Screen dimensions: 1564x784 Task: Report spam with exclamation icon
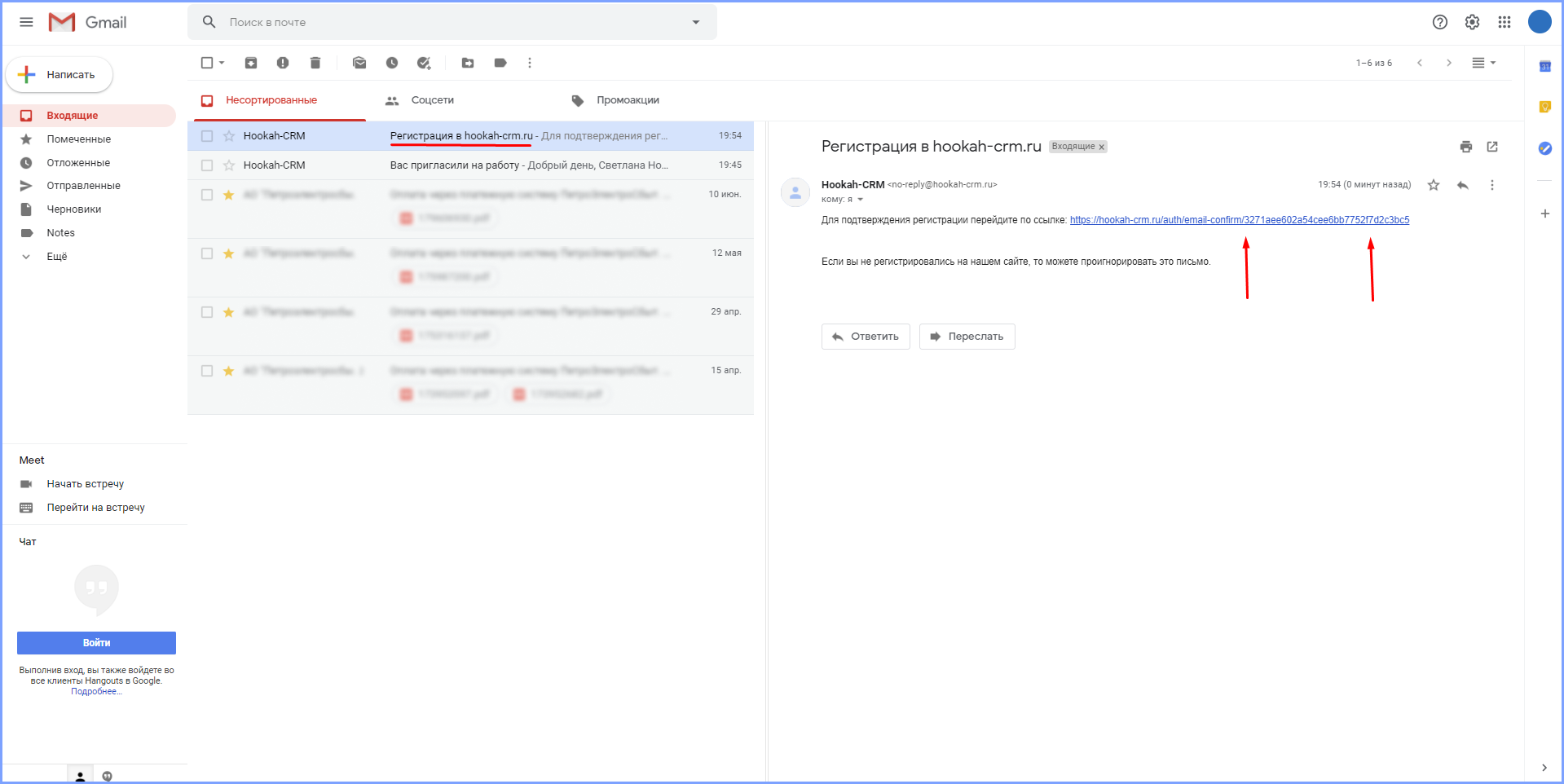(x=283, y=63)
